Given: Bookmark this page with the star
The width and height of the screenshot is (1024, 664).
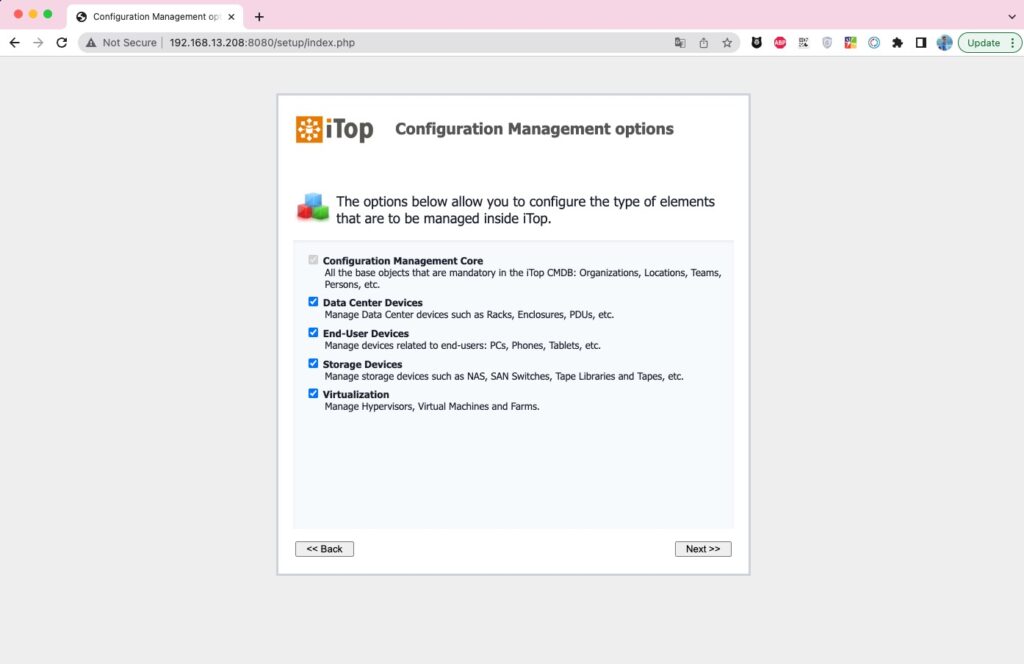Looking at the screenshot, I should click(727, 43).
